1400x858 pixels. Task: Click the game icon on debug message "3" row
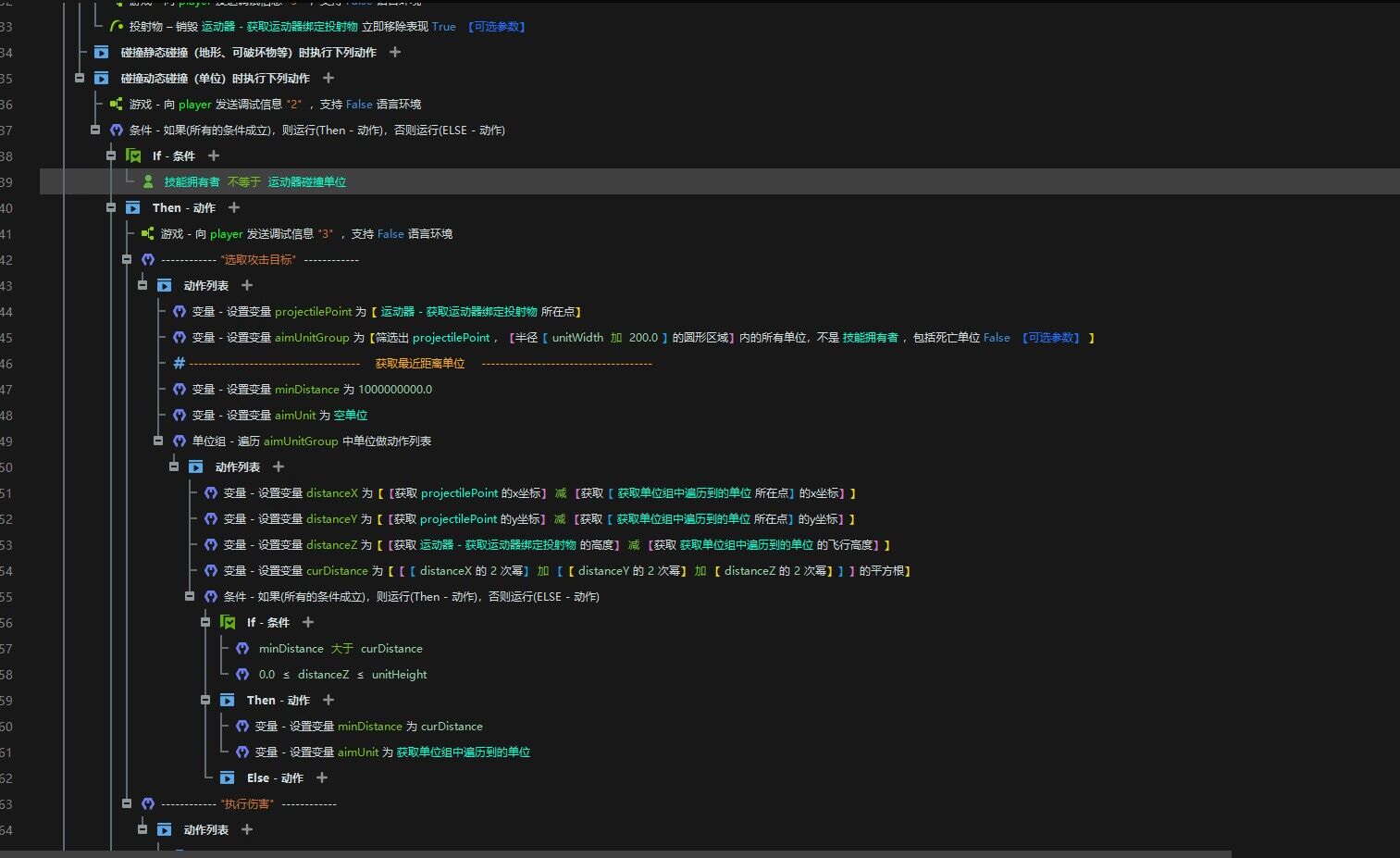click(148, 233)
